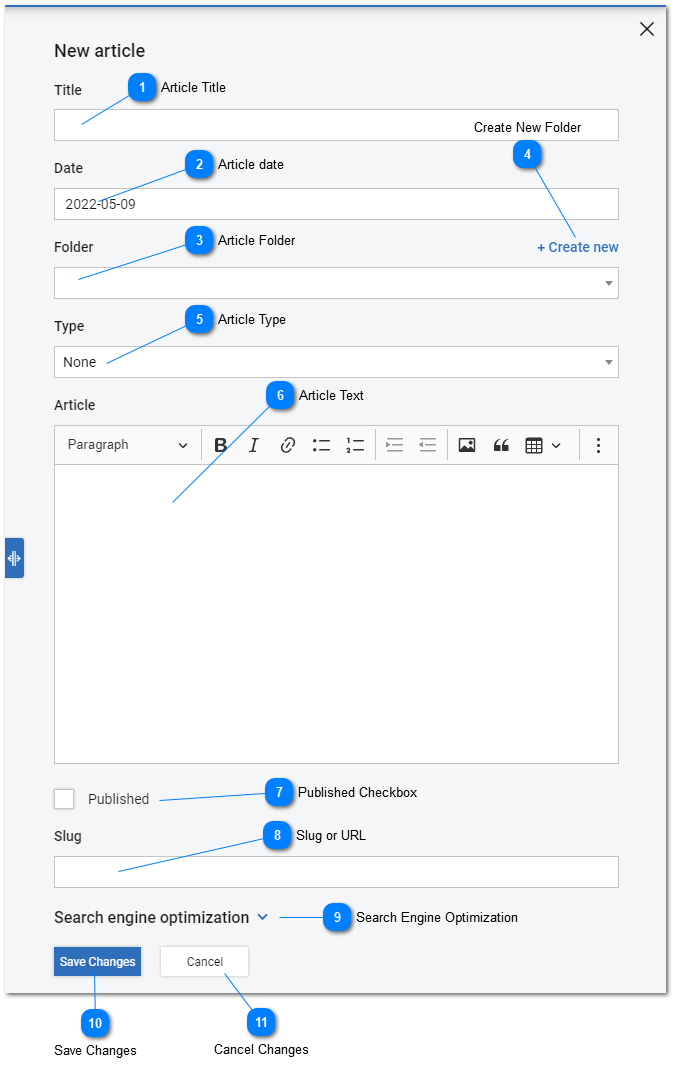Click the side panel resize handle
Screen dimensions: 675x1074
point(14,558)
